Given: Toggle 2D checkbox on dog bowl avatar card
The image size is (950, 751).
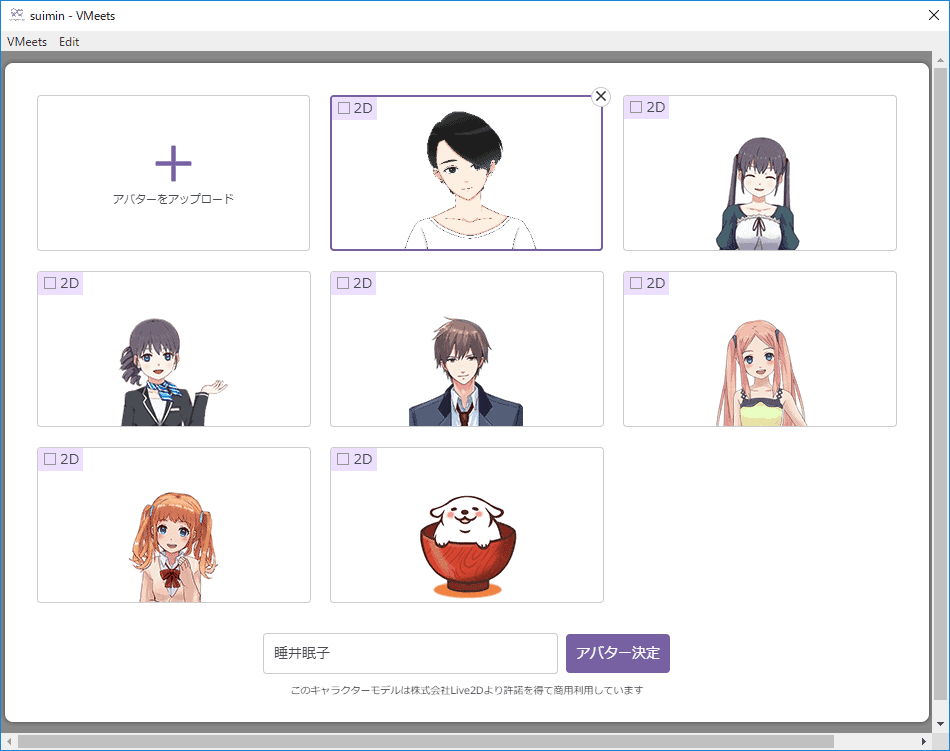Looking at the screenshot, I should [x=344, y=459].
